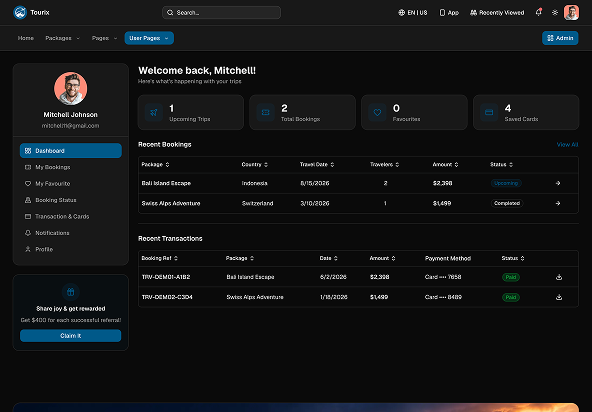The width and height of the screenshot is (592, 412).
Task: Follow the View All bookings link
Action: (567, 145)
